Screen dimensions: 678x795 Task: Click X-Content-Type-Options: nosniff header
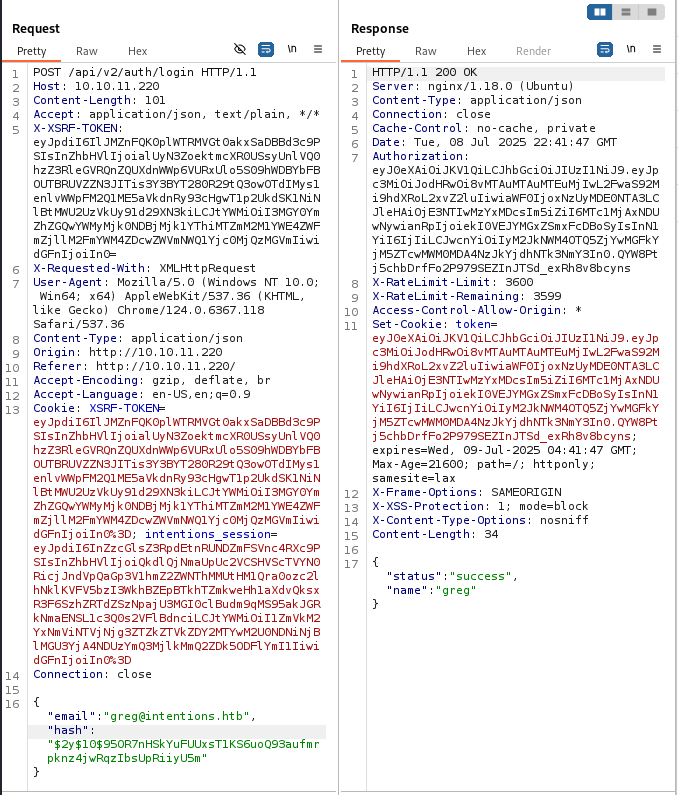(480, 520)
